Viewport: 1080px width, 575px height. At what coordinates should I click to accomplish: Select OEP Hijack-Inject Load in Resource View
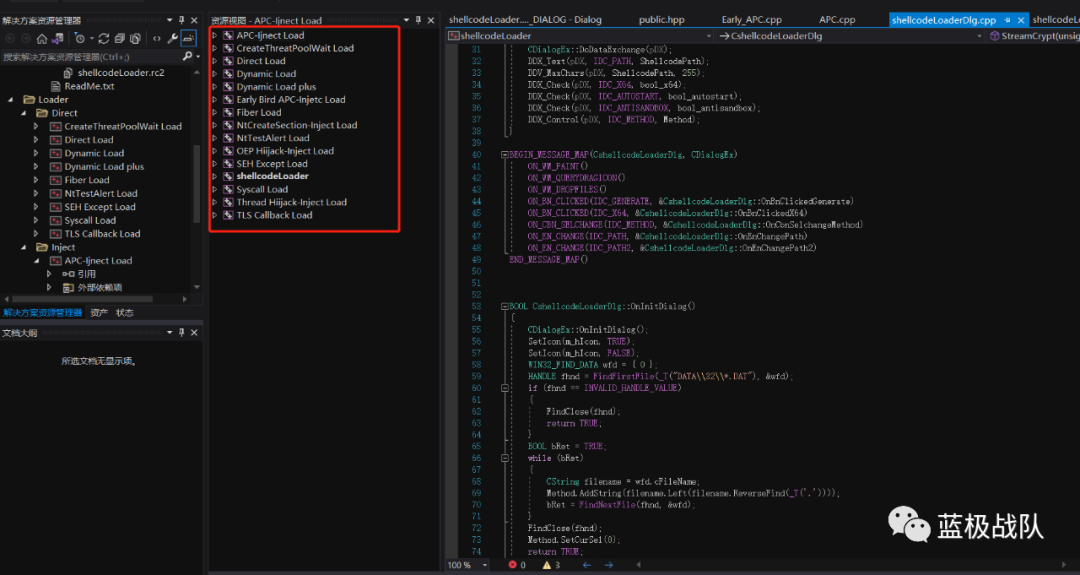coord(285,151)
